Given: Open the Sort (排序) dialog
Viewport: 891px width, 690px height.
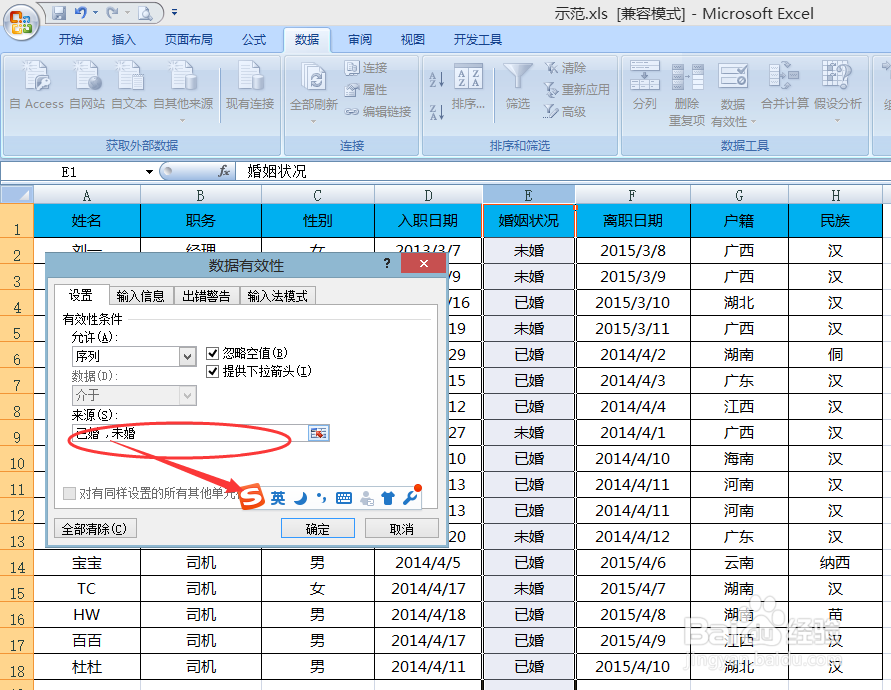Looking at the screenshot, I should pos(468,86).
